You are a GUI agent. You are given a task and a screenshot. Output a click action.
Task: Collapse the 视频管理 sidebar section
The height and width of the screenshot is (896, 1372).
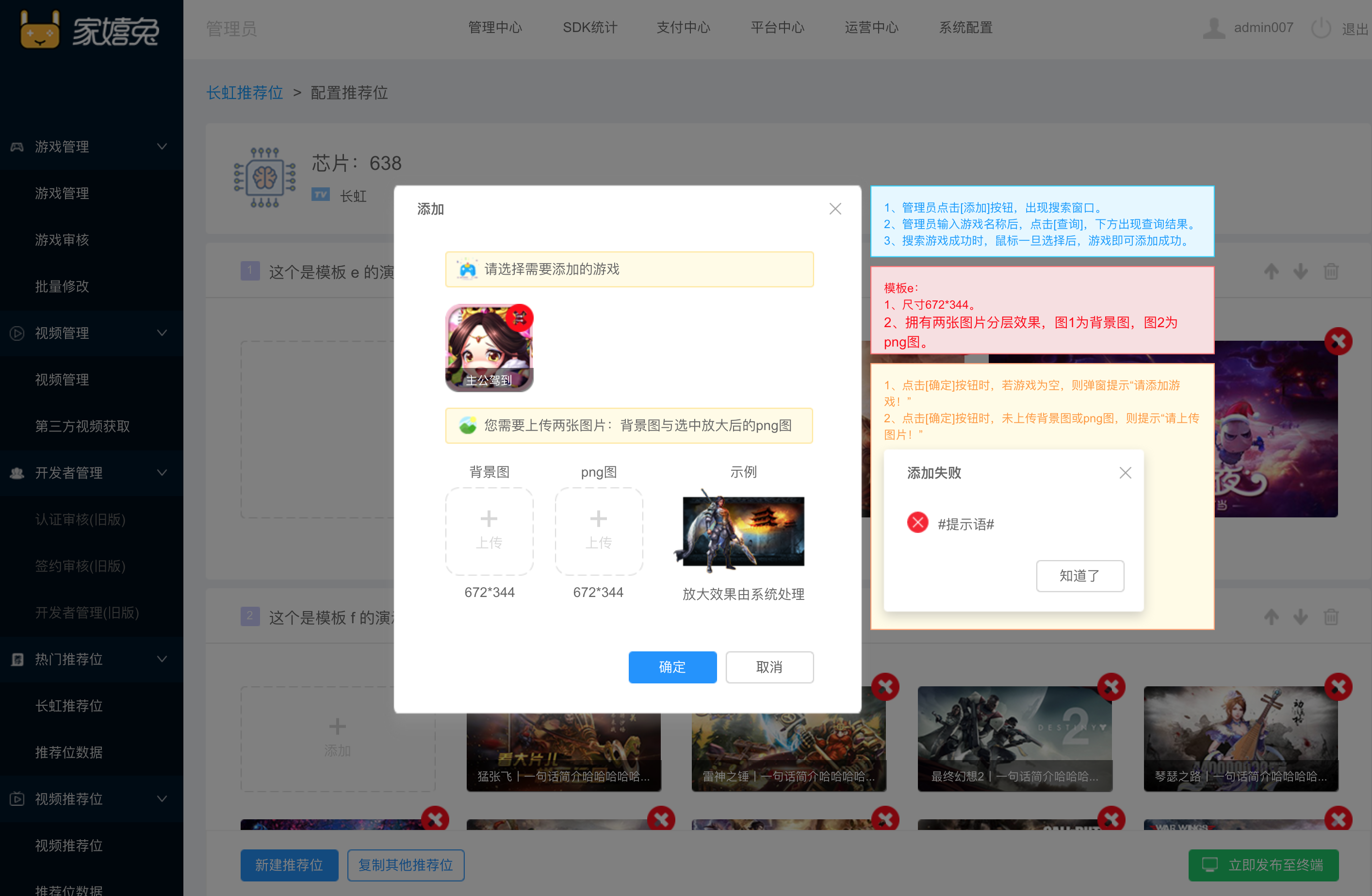pyautogui.click(x=162, y=332)
